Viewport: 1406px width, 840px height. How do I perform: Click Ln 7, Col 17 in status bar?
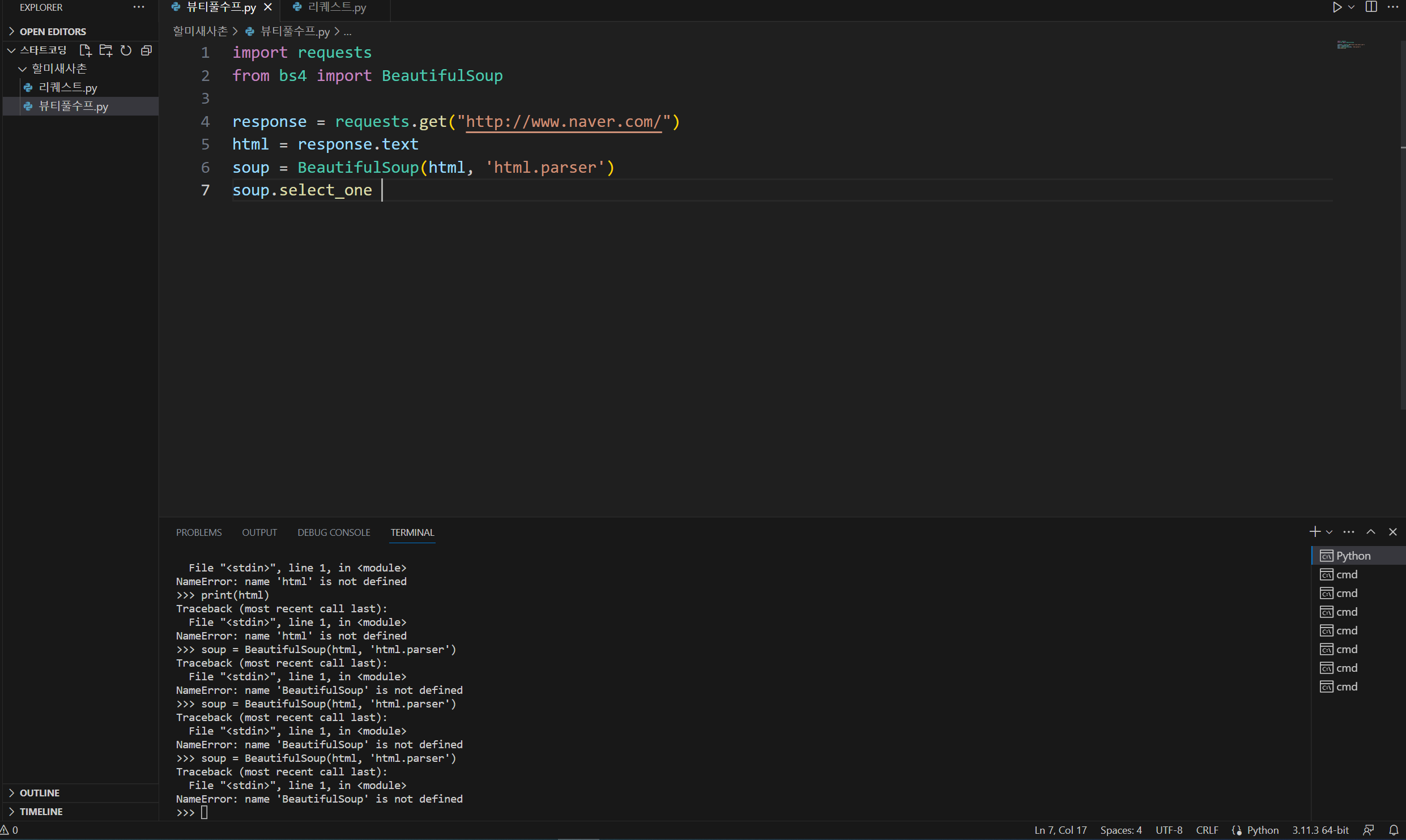1060,830
